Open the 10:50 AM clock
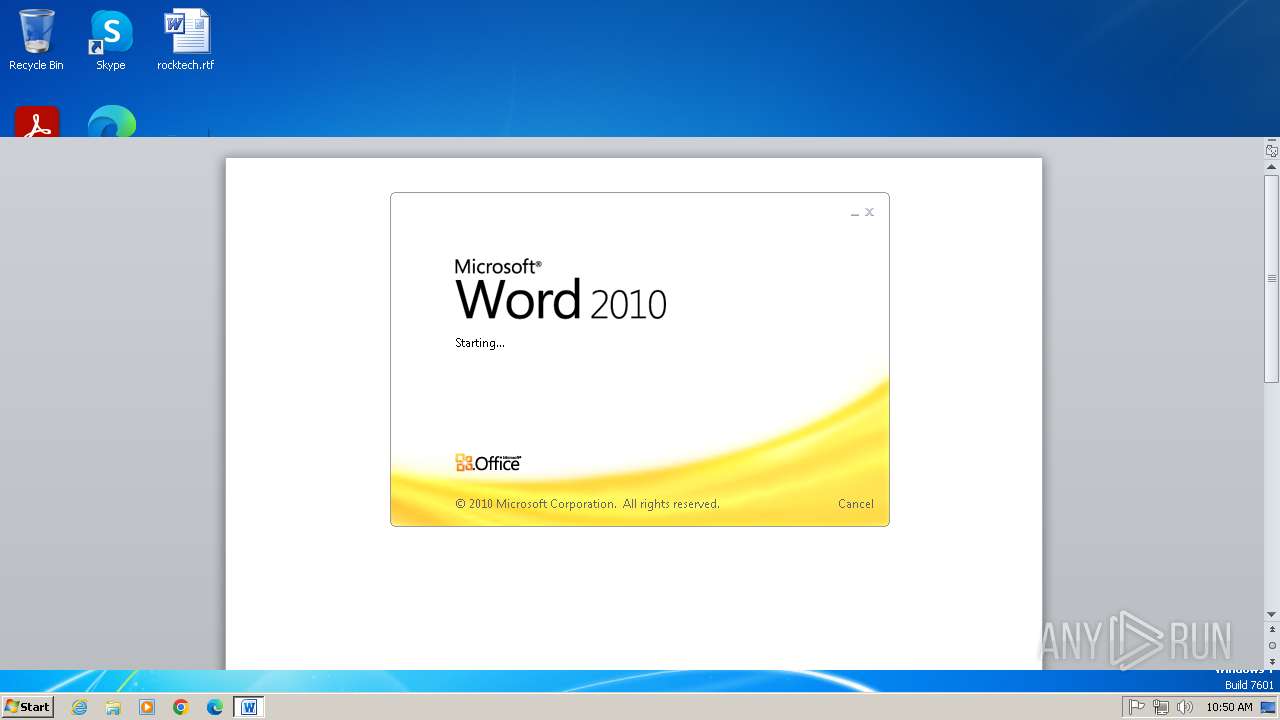1280x720 pixels. pyautogui.click(x=1229, y=707)
